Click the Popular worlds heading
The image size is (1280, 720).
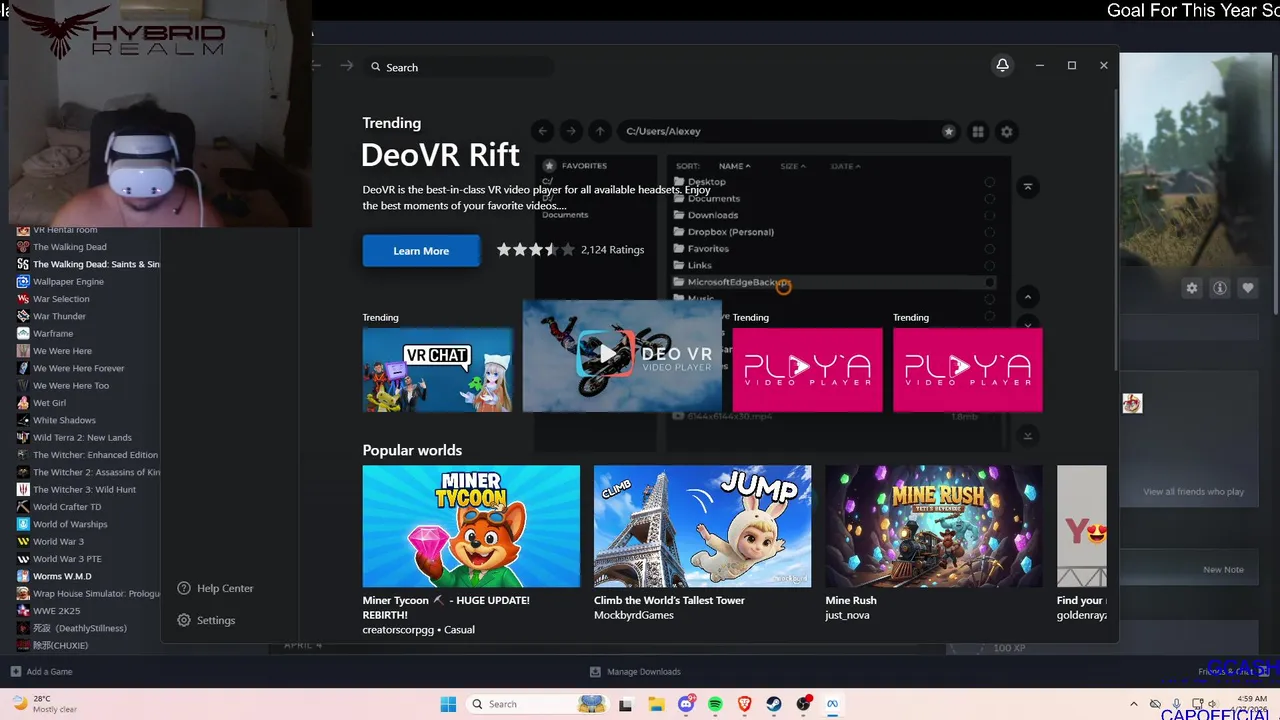pos(412,450)
